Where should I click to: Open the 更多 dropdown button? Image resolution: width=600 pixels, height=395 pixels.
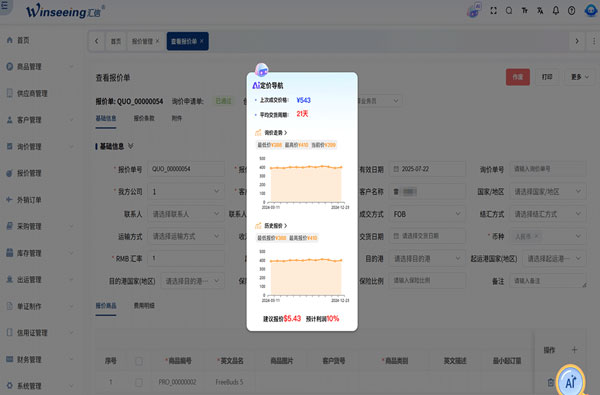tap(580, 77)
